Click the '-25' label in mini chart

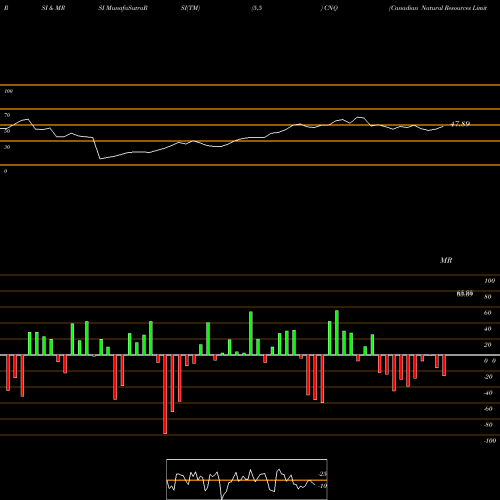(x=323, y=474)
